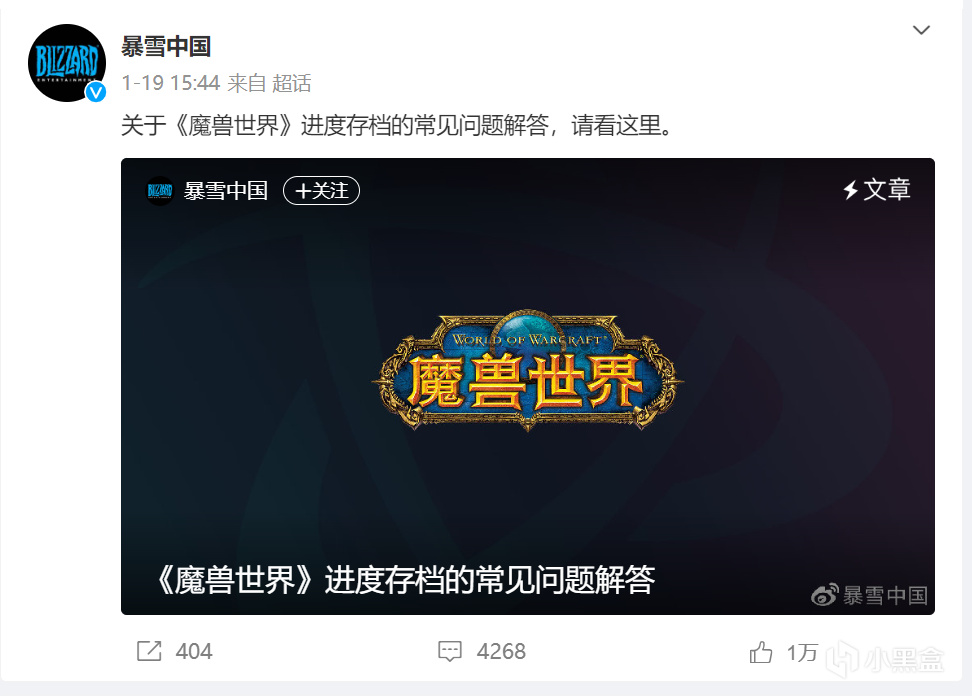The width and height of the screenshot is (972, 696).
Task: Click the comment count 4268
Action: pos(501,651)
